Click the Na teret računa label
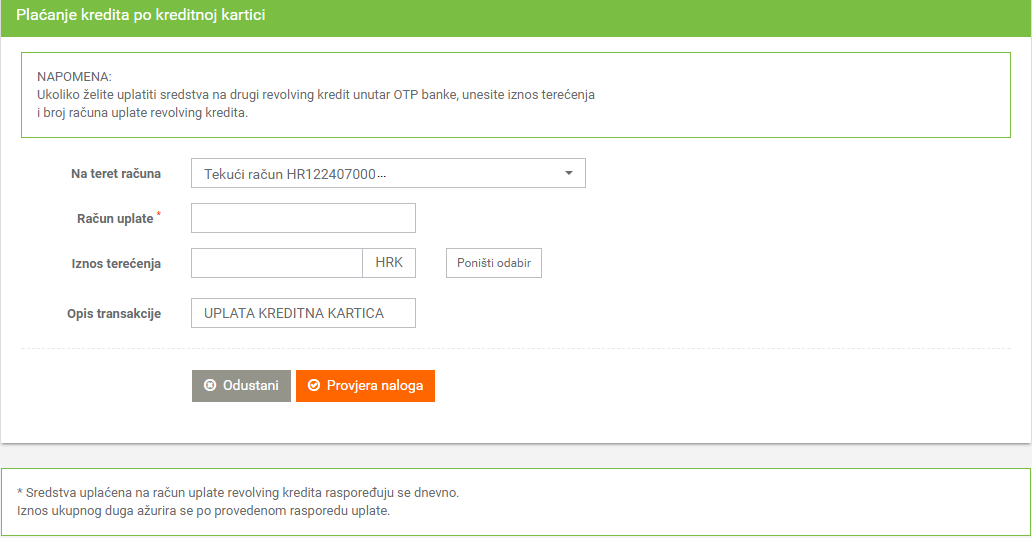1032x541 pixels. (x=116, y=174)
